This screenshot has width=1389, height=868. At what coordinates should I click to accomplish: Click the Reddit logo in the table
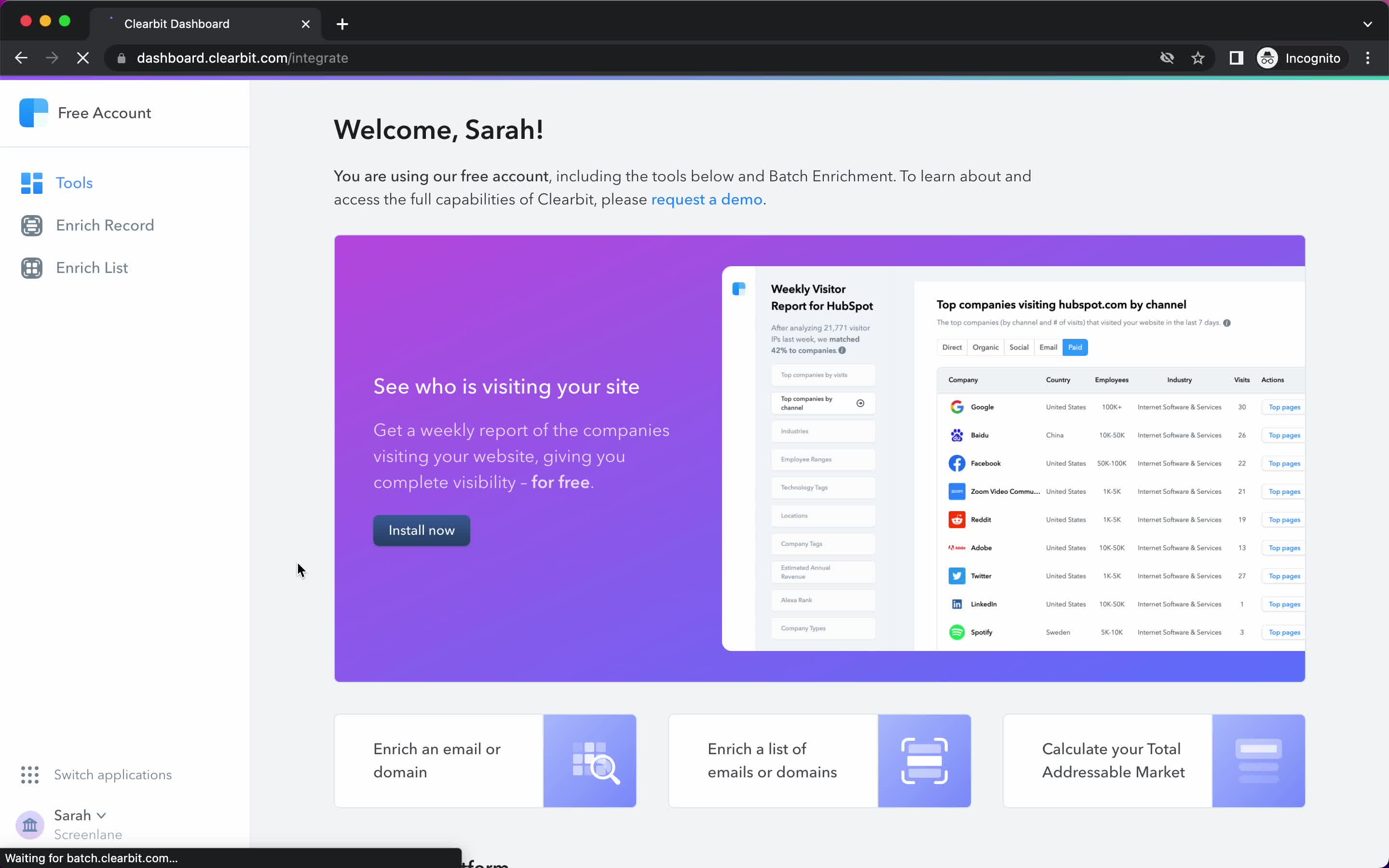coord(956,519)
